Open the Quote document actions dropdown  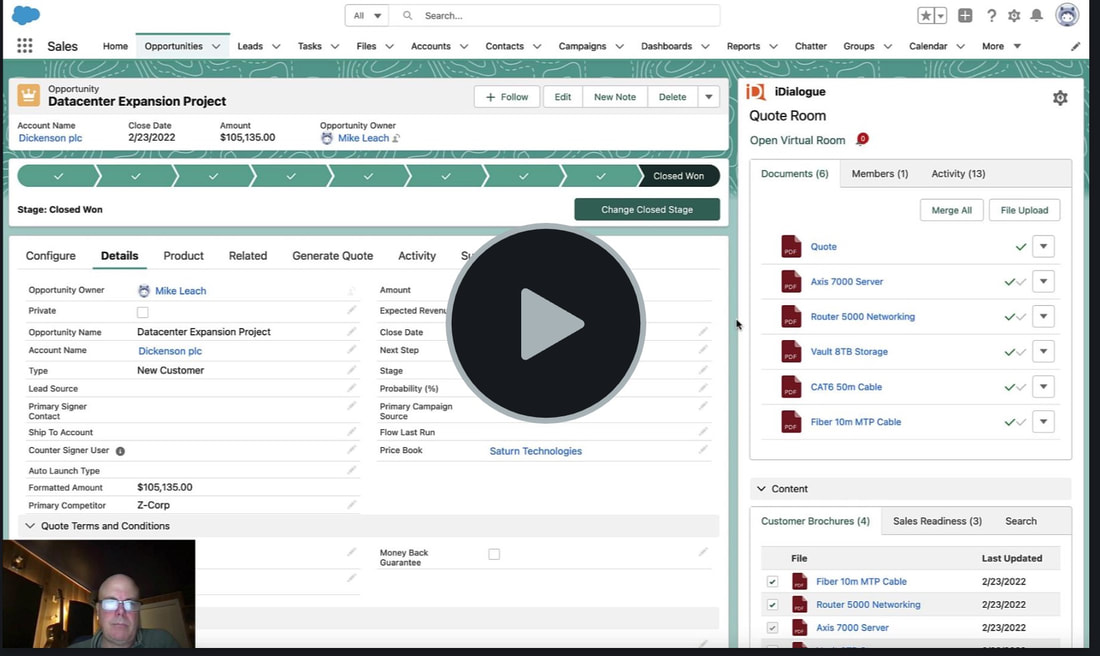point(1043,246)
